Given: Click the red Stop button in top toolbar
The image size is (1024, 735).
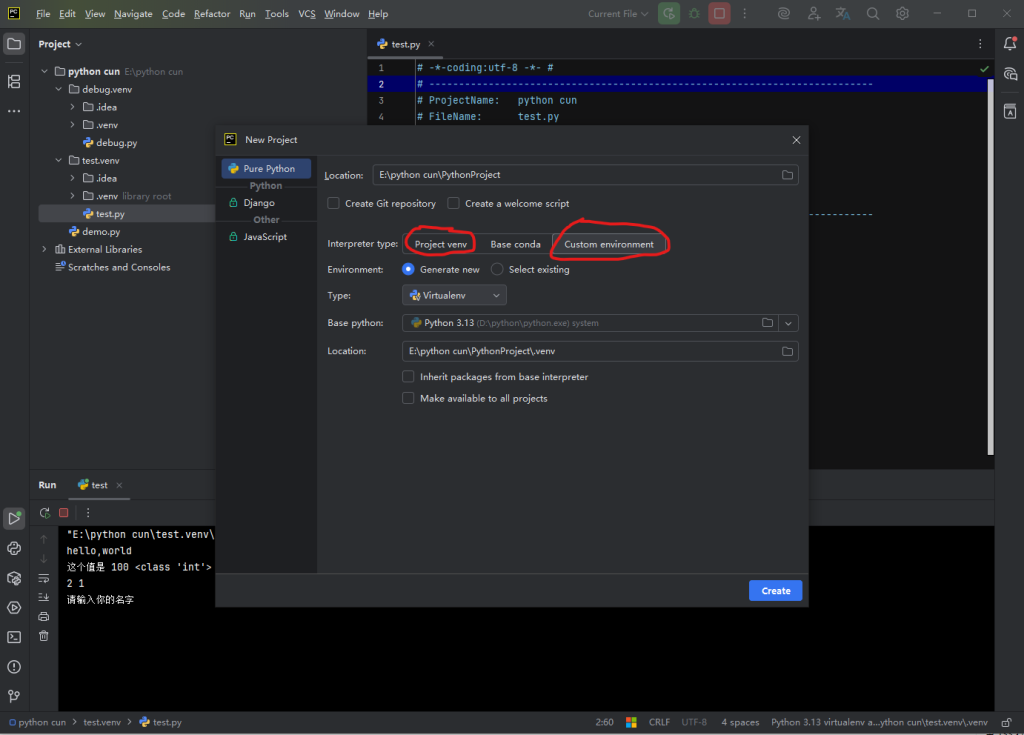Looking at the screenshot, I should 719,14.
